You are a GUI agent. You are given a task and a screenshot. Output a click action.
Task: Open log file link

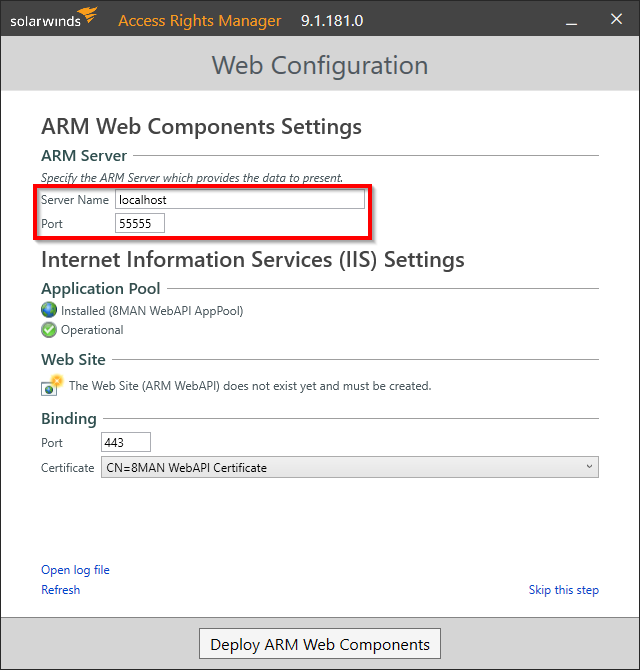75,570
